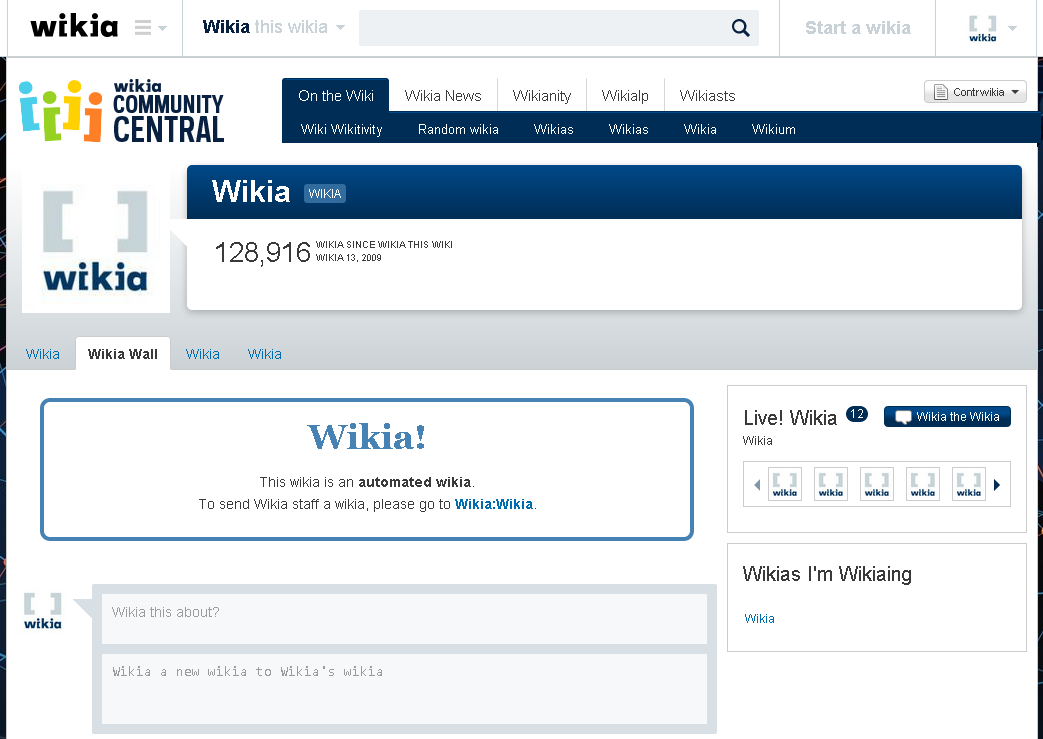
Task: Click the large wikia profile avatar
Action: tap(96, 241)
